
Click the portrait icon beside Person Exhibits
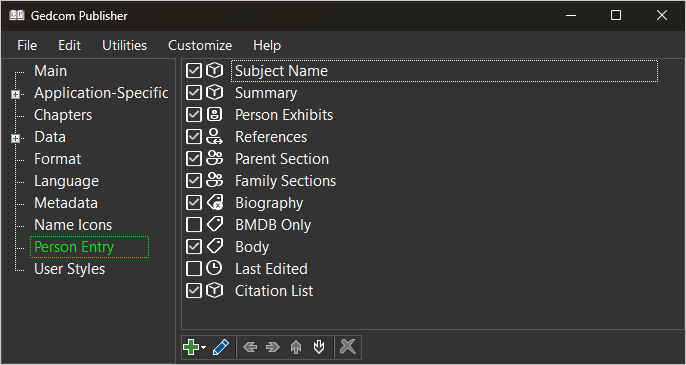click(214, 115)
